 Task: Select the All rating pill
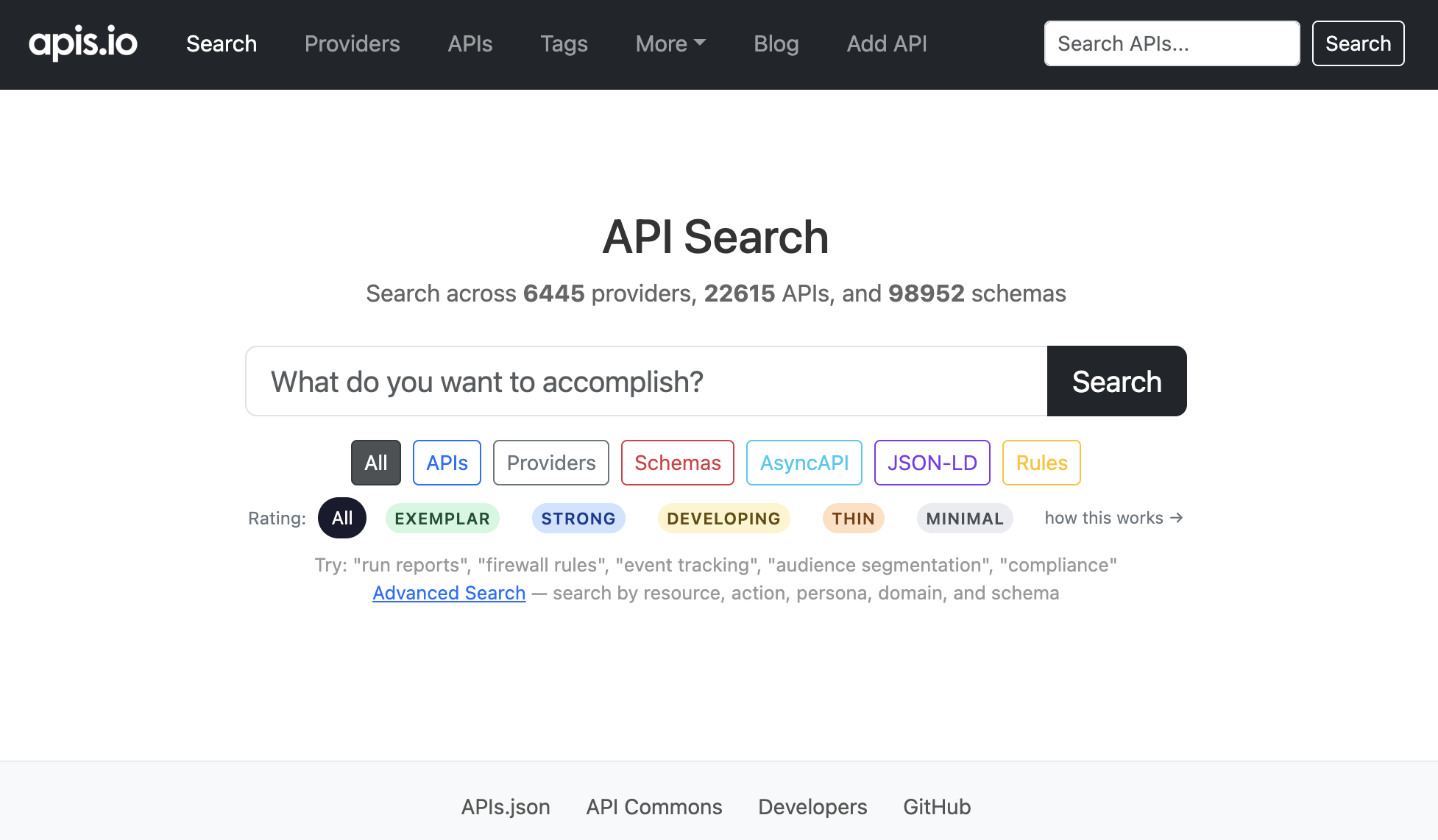click(x=342, y=518)
